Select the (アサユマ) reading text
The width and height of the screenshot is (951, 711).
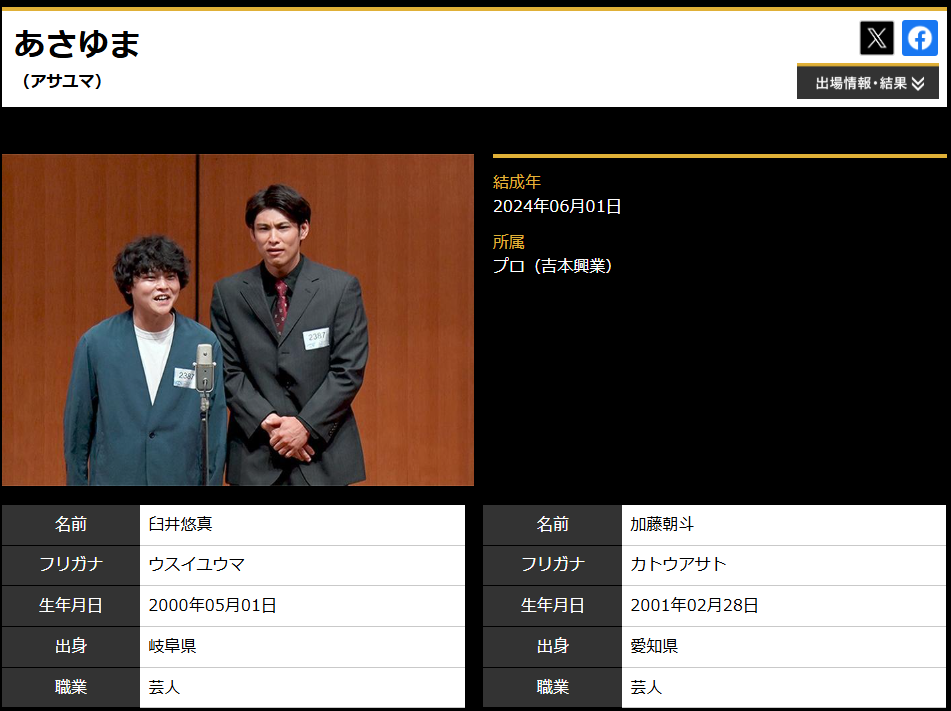point(62,81)
